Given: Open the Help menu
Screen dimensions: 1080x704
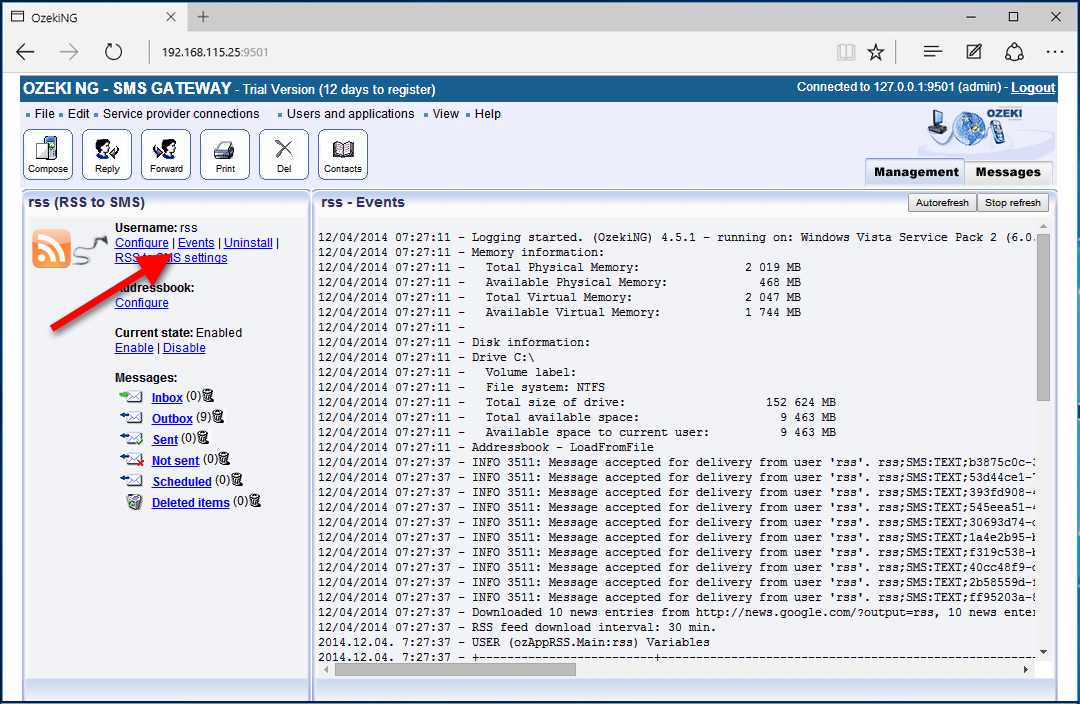Looking at the screenshot, I should coord(488,114).
